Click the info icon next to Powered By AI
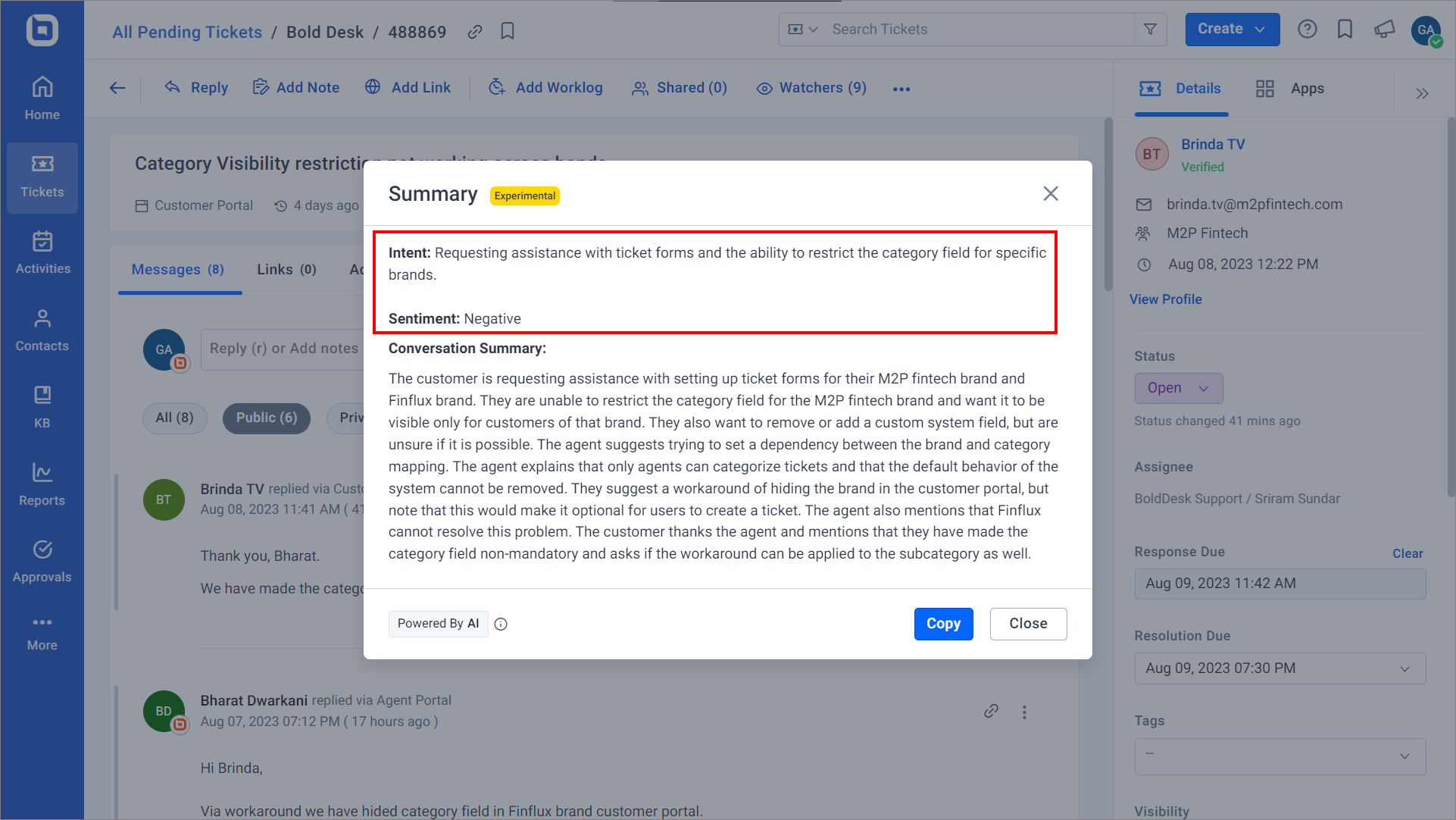1456x820 pixels. click(500, 624)
